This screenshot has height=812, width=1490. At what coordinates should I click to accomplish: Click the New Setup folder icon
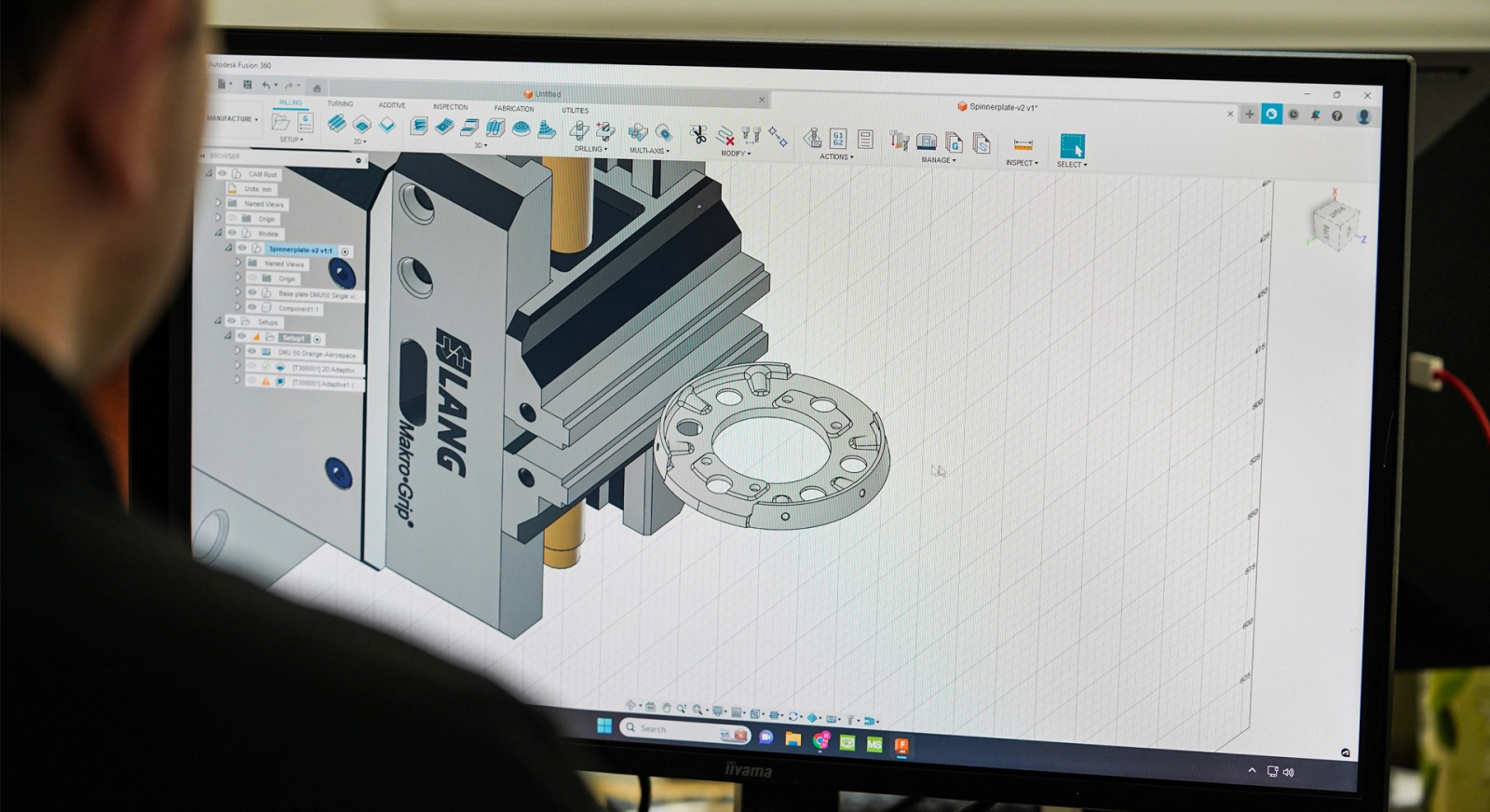point(280,121)
